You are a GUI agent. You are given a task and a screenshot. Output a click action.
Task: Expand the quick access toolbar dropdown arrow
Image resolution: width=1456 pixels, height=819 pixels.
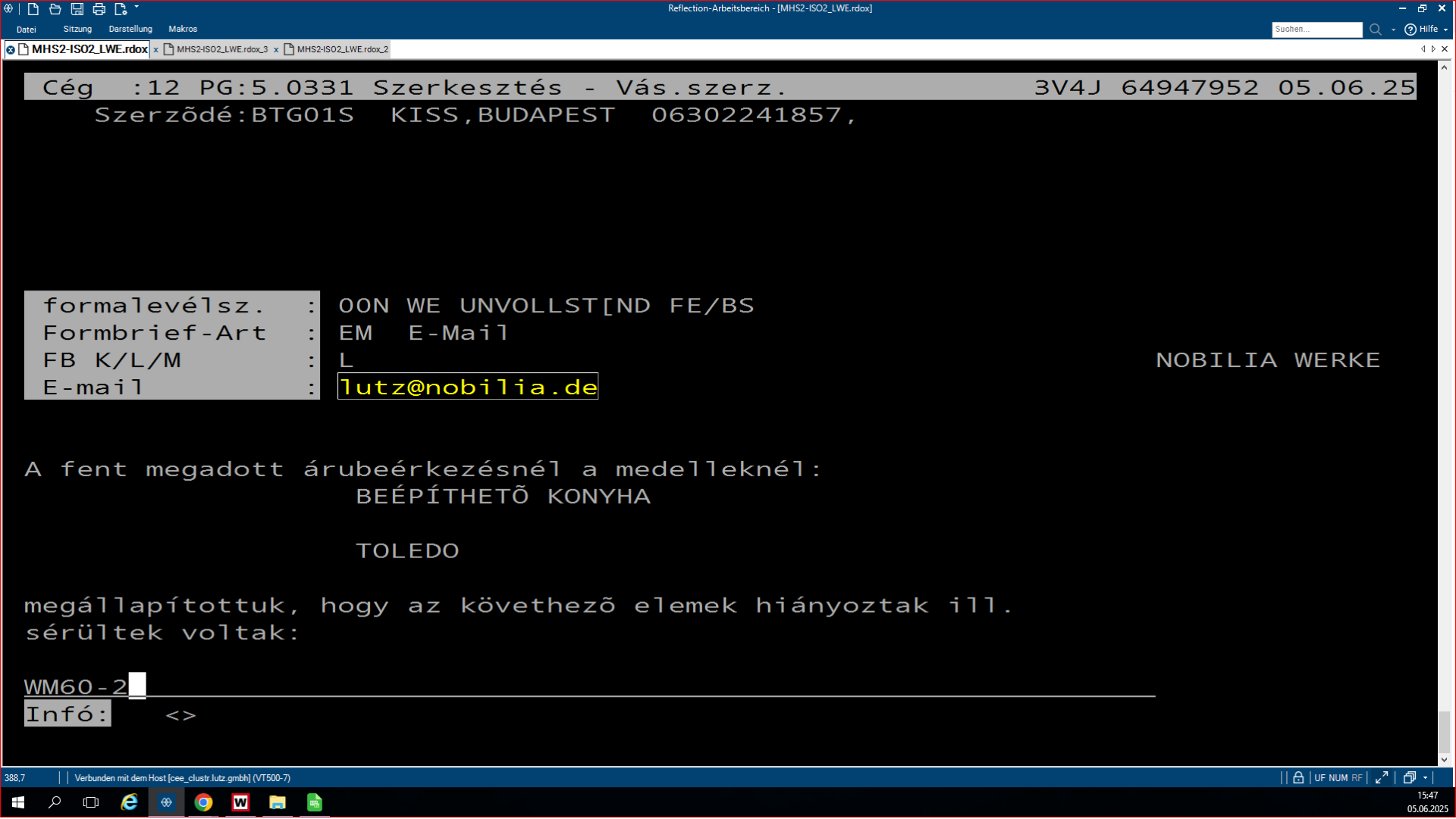[x=136, y=8]
